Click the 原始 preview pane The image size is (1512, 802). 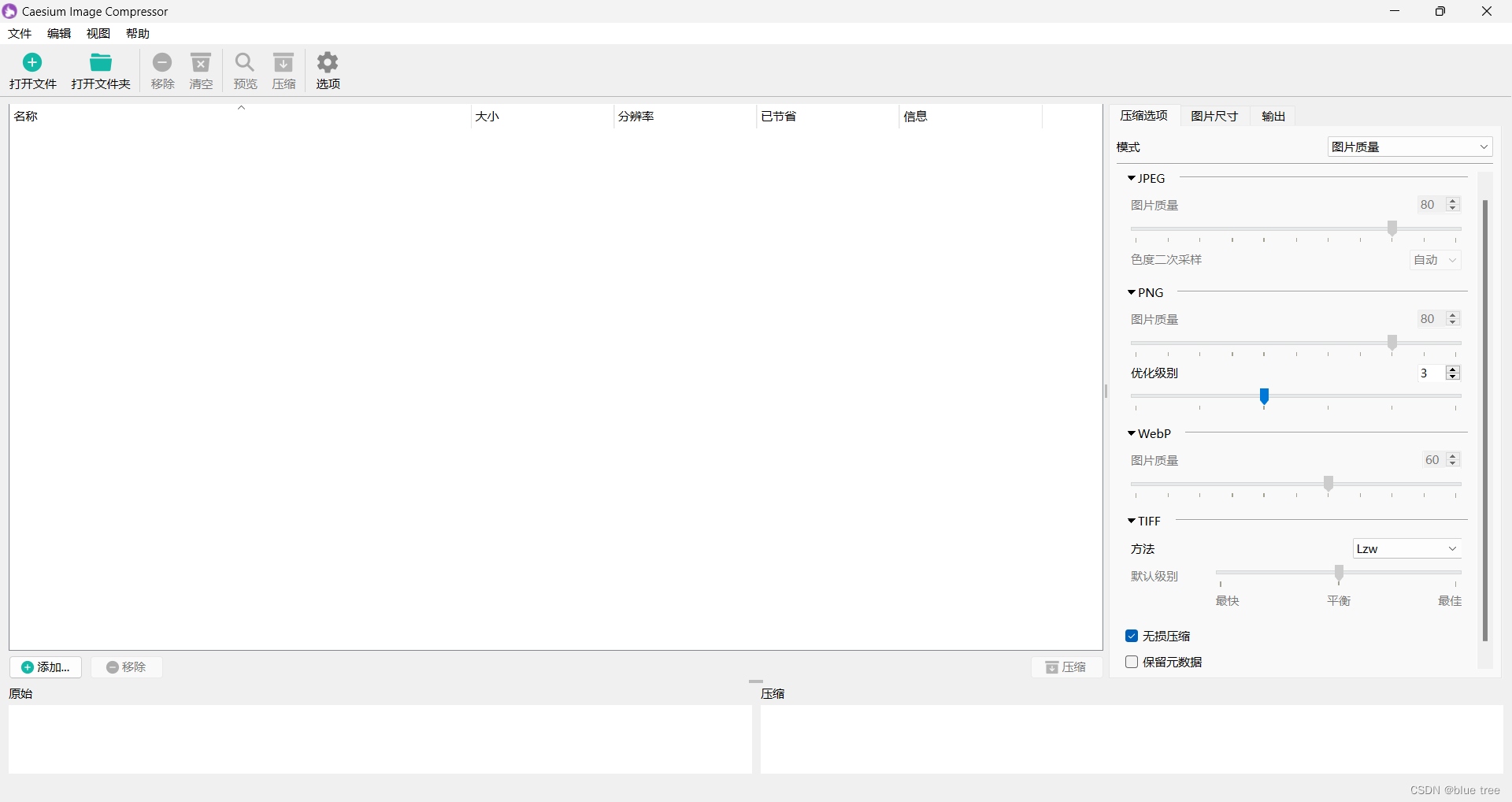380,739
